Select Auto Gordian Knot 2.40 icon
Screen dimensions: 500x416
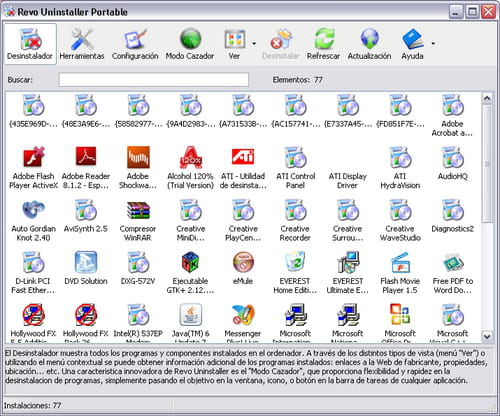tap(33, 209)
